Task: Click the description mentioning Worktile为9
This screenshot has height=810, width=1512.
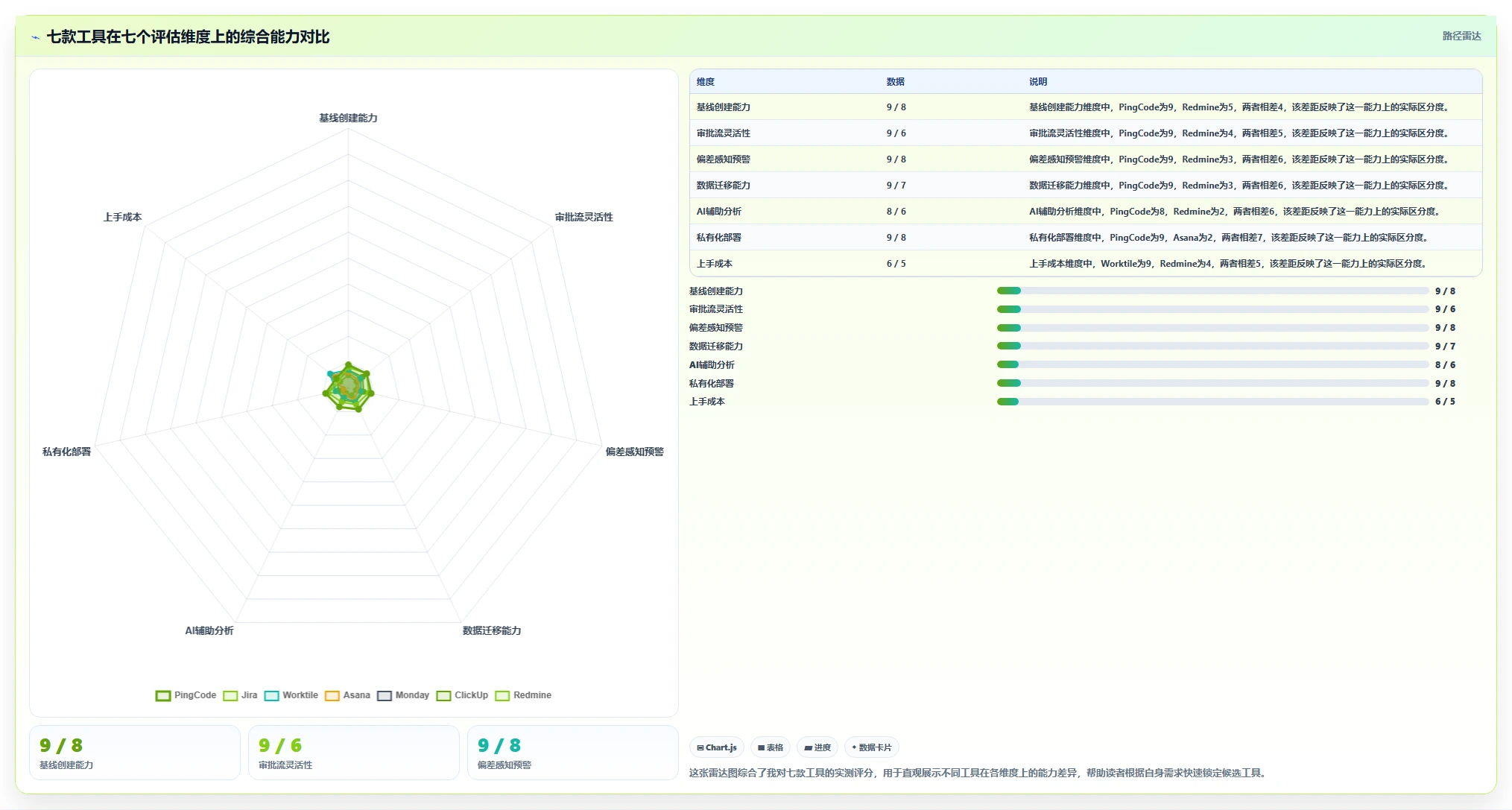Action: 1228,264
